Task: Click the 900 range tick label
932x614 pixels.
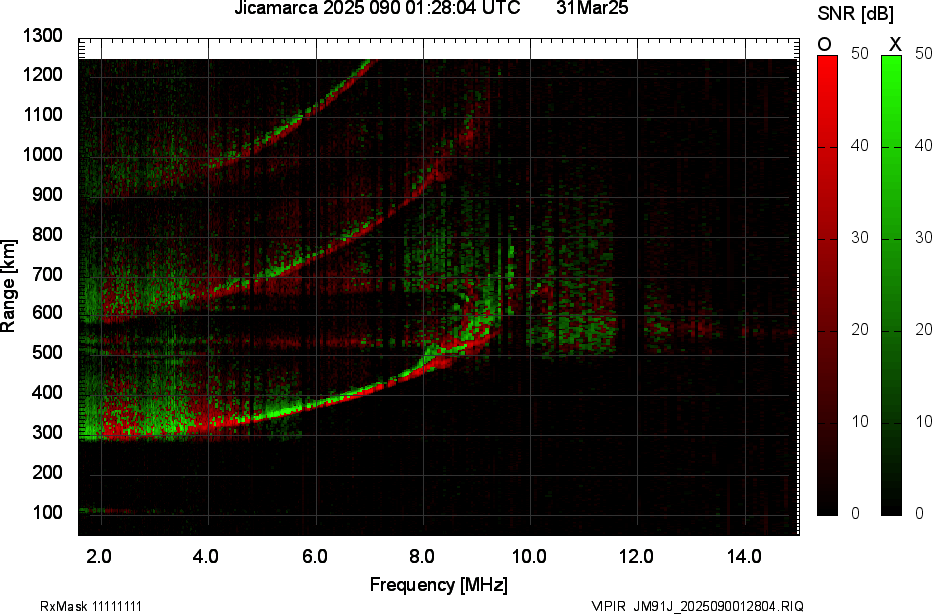Action: point(47,194)
